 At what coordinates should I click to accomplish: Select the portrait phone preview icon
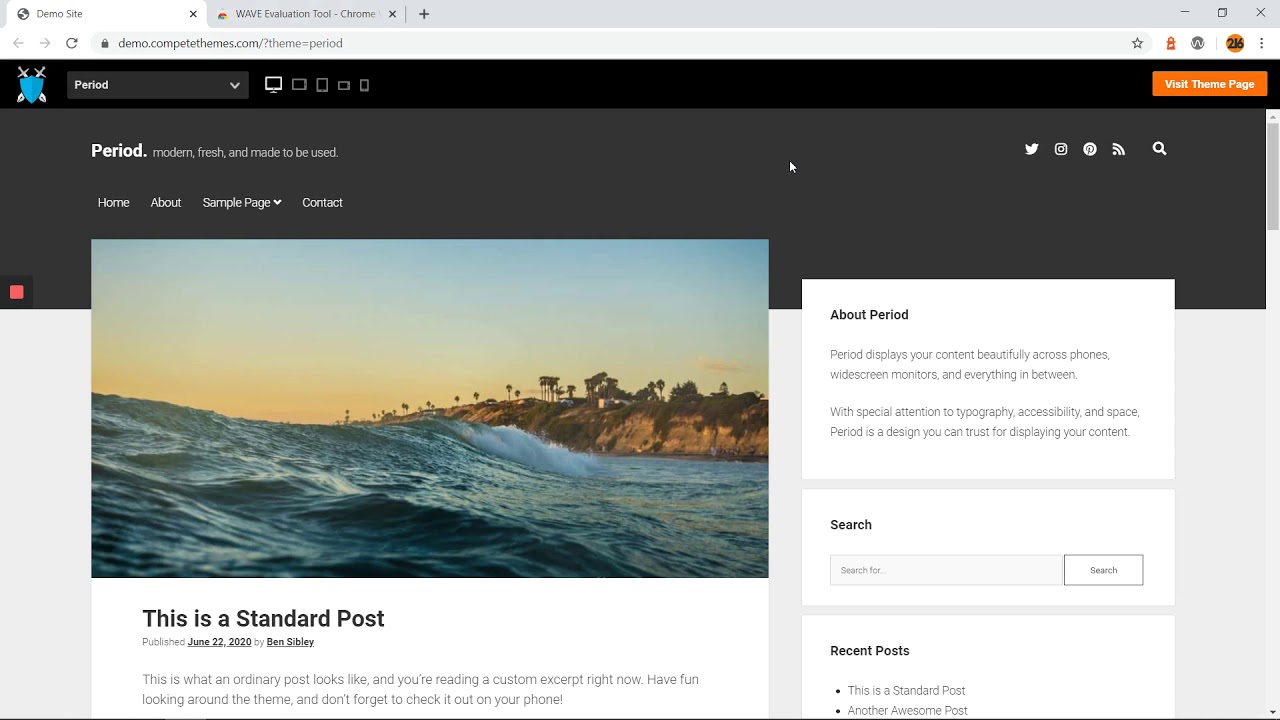pyautogui.click(x=364, y=85)
